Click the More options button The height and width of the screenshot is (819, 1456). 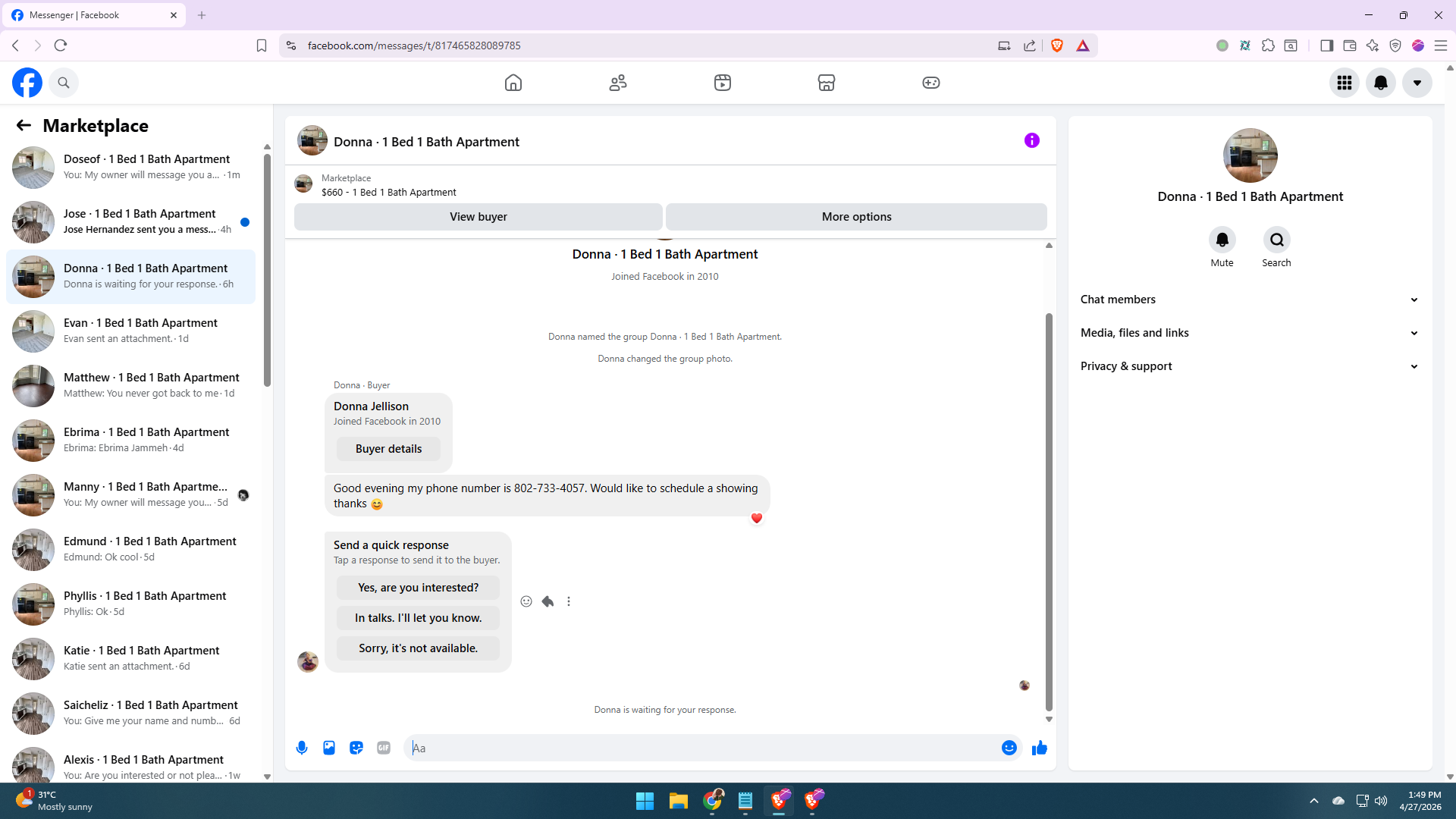[x=857, y=217]
